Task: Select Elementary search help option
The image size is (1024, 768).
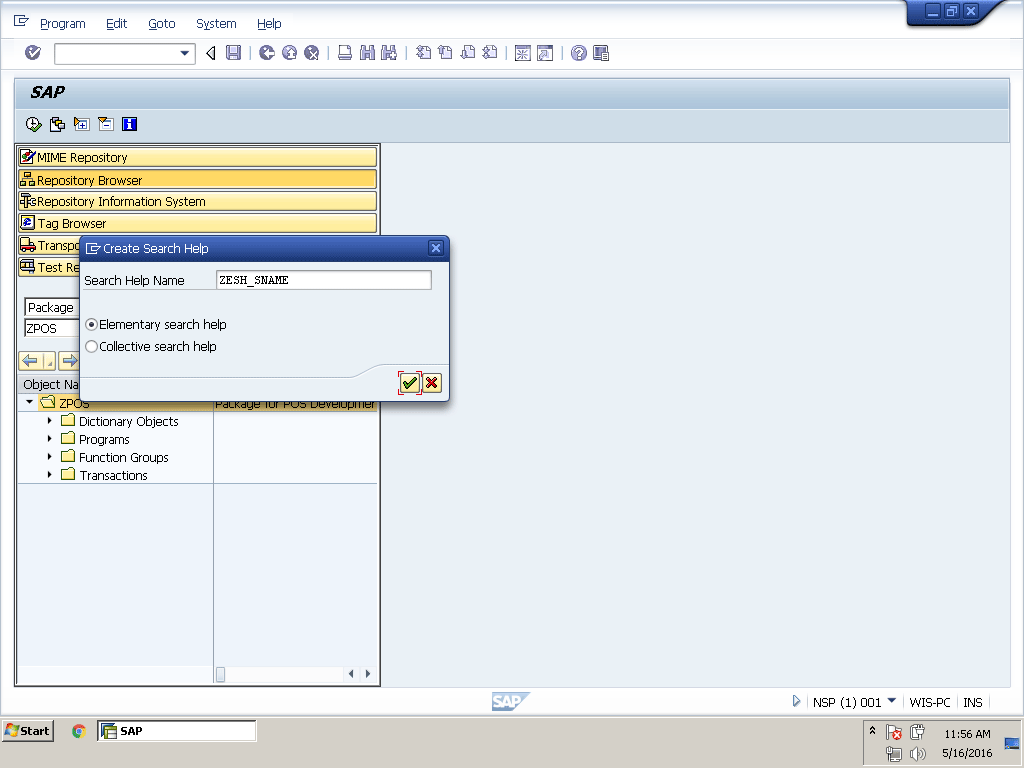Action: coord(92,325)
